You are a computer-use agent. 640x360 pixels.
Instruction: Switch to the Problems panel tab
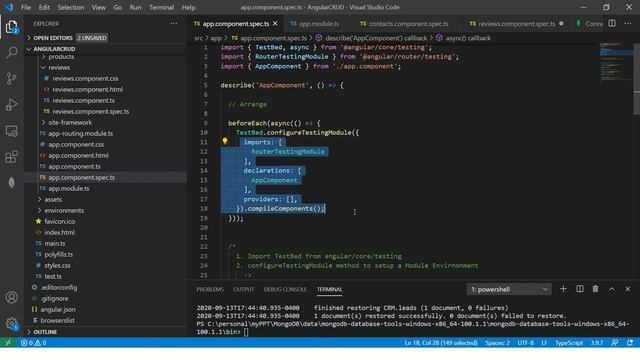coord(210,289)
